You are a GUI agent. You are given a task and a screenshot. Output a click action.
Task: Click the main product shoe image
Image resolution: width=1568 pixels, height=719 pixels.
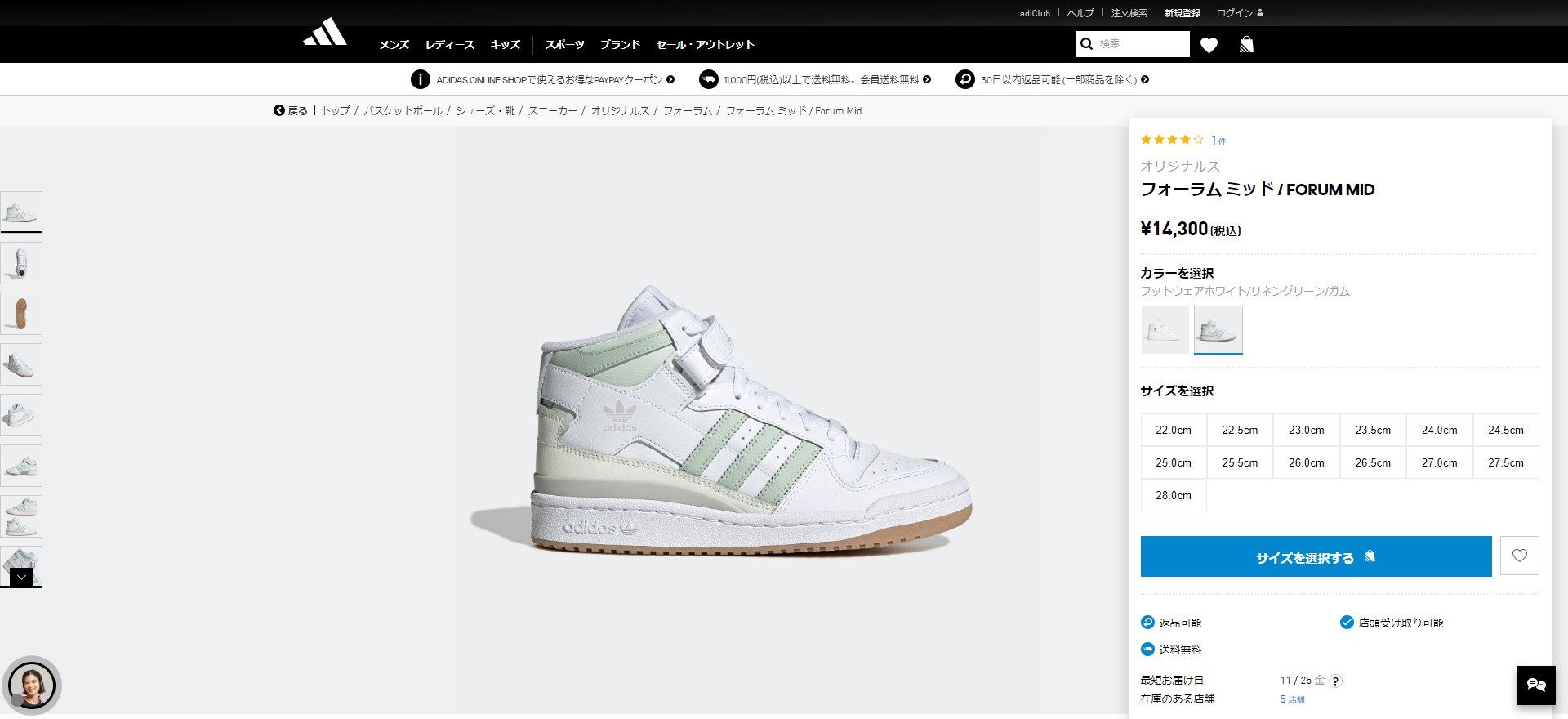(x=722, y=420)
